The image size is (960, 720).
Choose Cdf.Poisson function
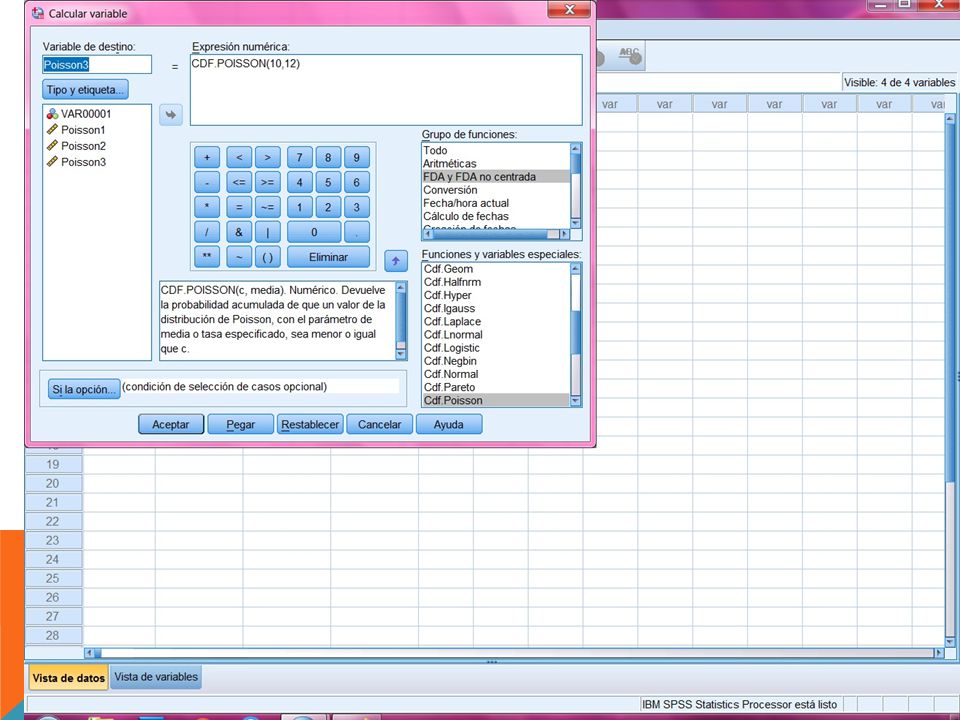[496, 400]
